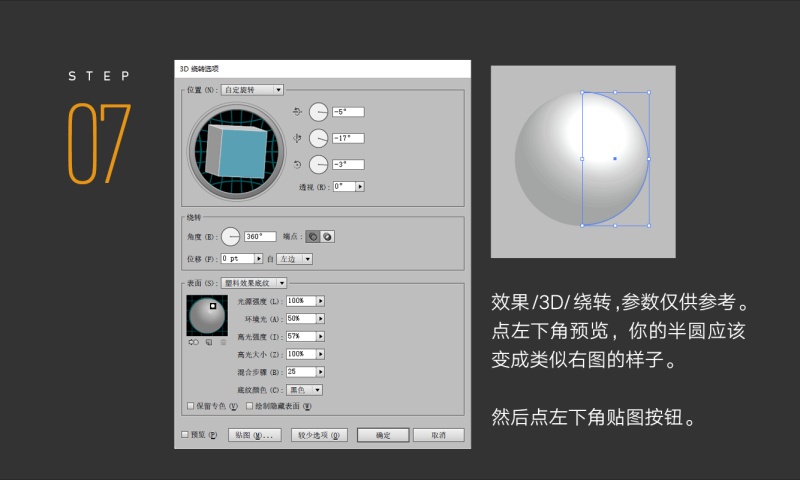This screenshot has width=800, height=480.
Task: Open the 透视 perspective arrow popup
Action: coord(360,187)
